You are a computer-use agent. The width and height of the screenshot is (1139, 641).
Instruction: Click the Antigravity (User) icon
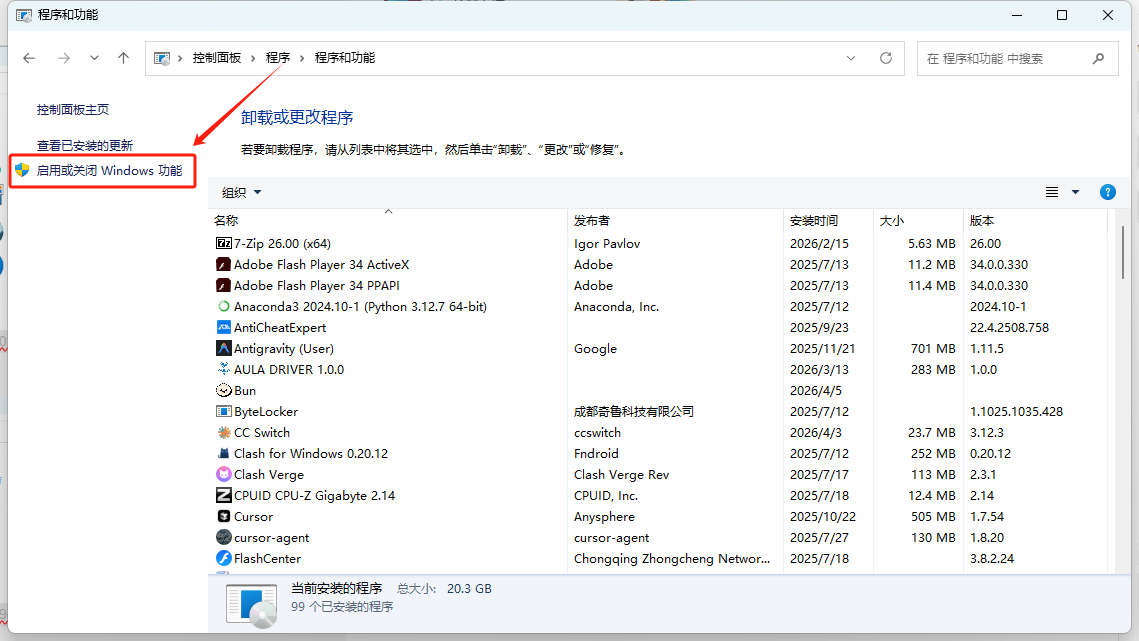pos(224,349)
